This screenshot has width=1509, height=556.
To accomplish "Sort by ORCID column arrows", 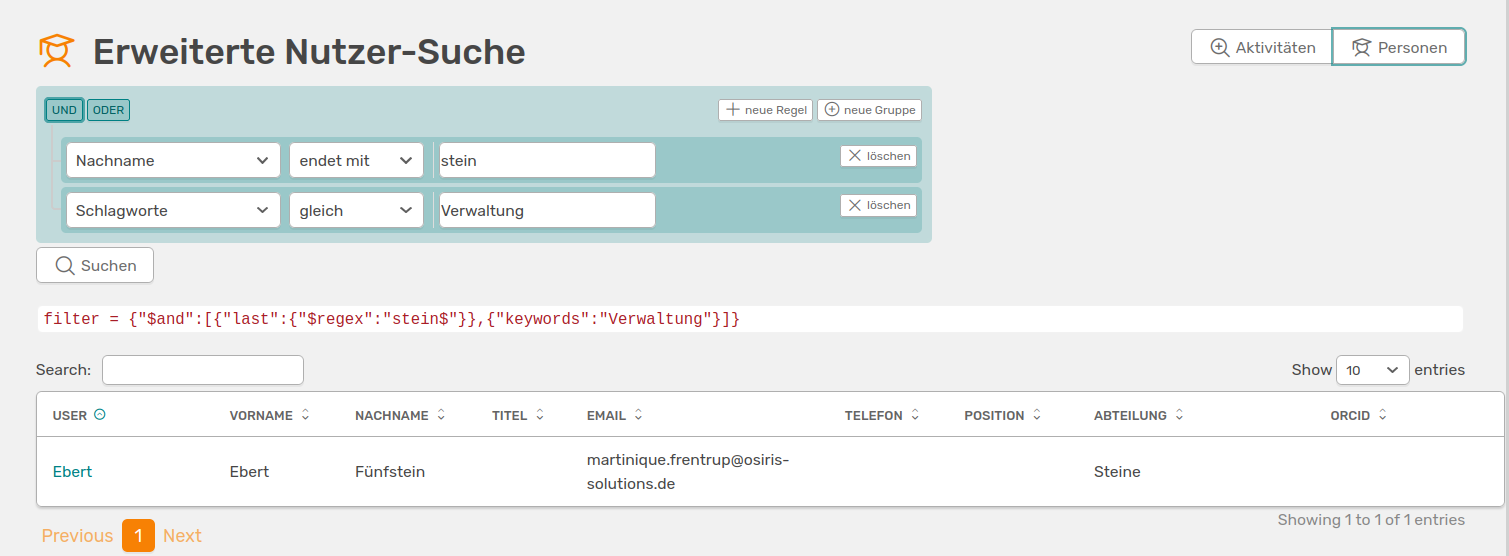I will 1383,415.
